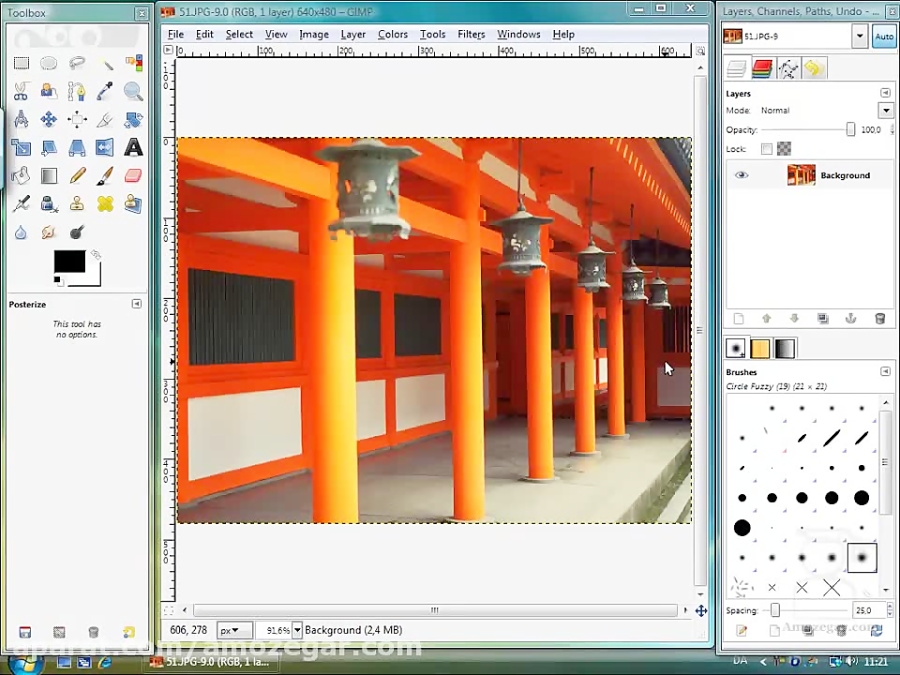Screen dimensions: 900x675
Task: Toggle the Auto follow-image button
Action: point(884,37)
